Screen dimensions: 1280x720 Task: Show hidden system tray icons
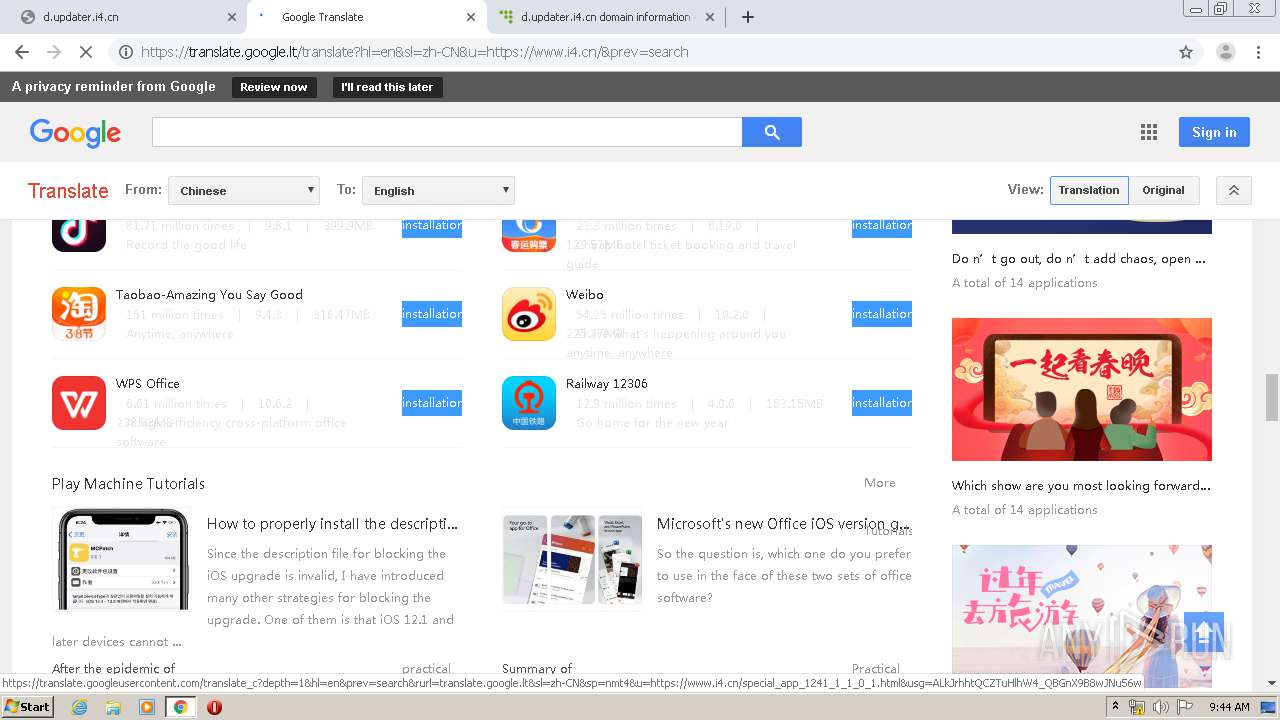click(1115, 707)
